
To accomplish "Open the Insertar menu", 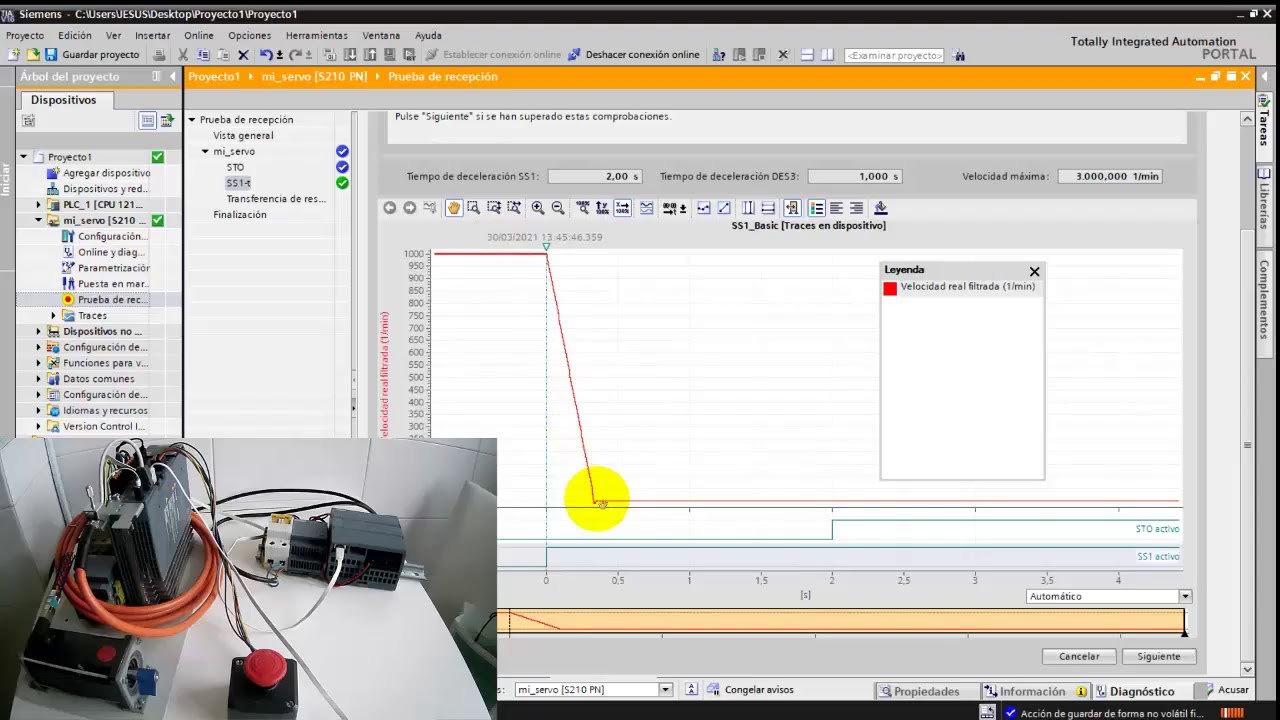I will [153, 35].
